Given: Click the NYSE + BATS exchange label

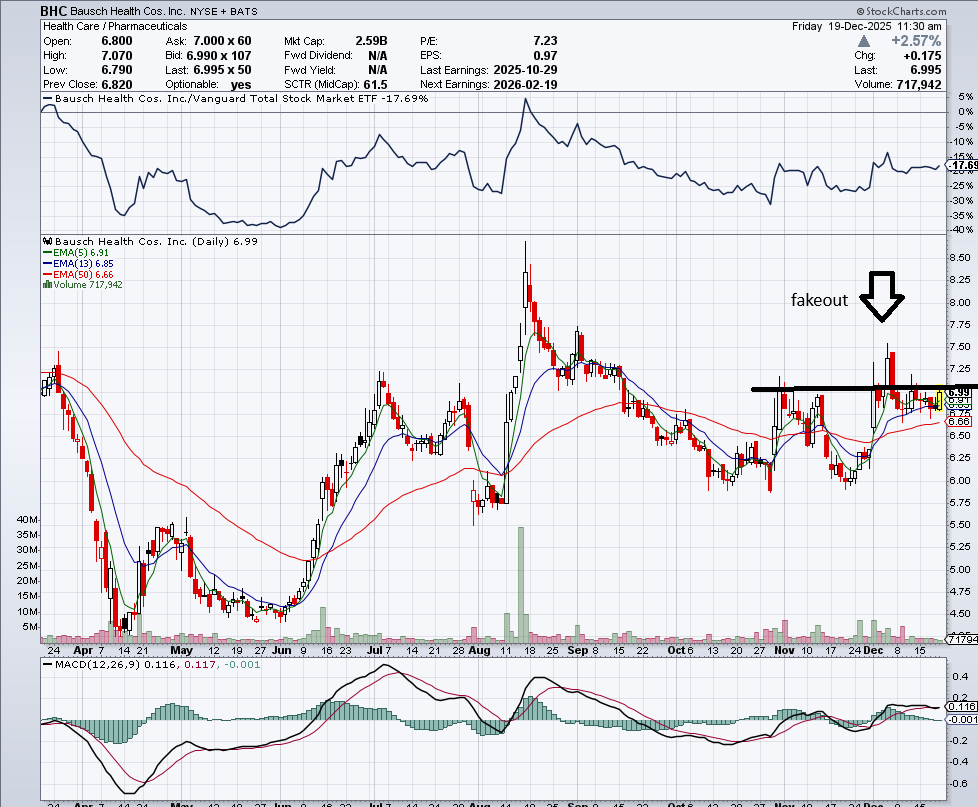Looking at the screenshot, I should coord(223,11).
